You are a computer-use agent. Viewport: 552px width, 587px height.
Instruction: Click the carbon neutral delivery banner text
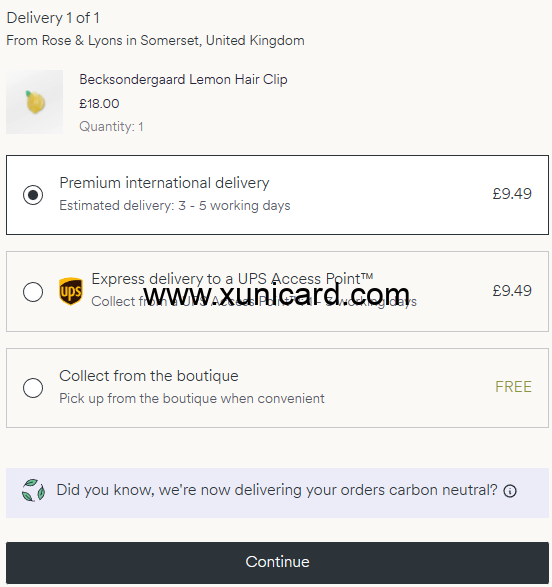277,490
